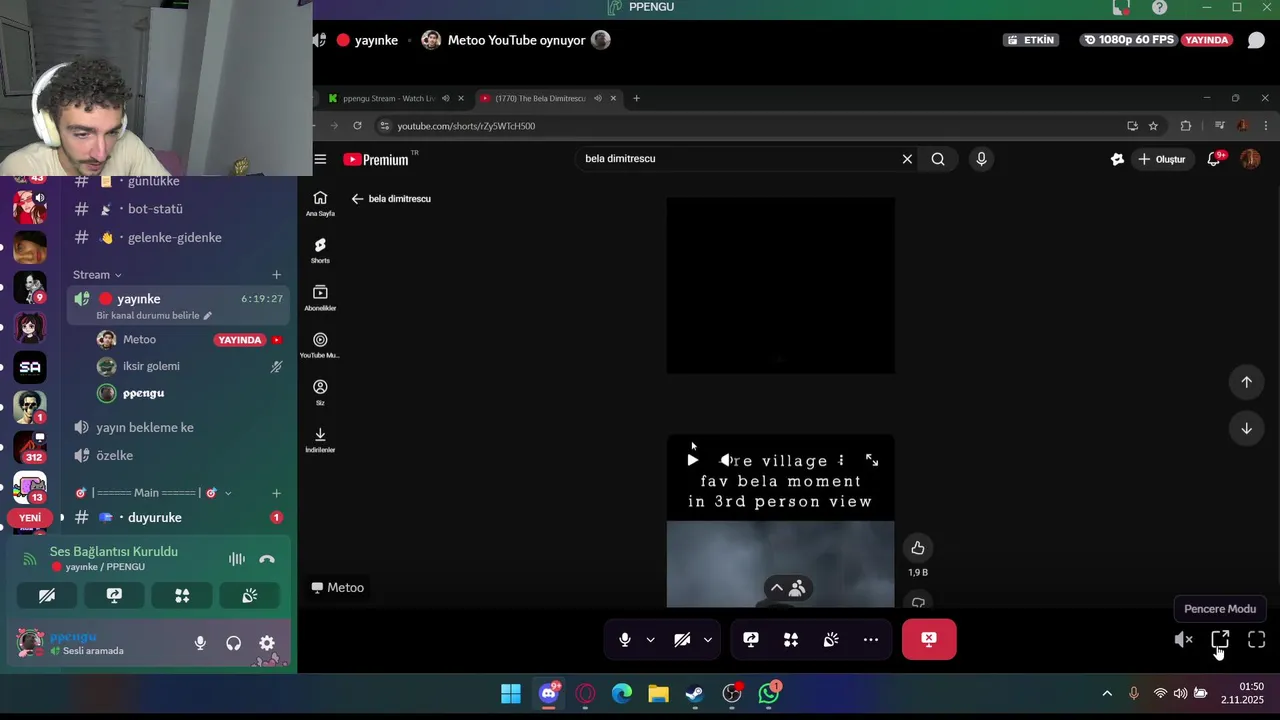
Task: Open Abonelikler in YouTube sidebar
Action: coord(320,298)
